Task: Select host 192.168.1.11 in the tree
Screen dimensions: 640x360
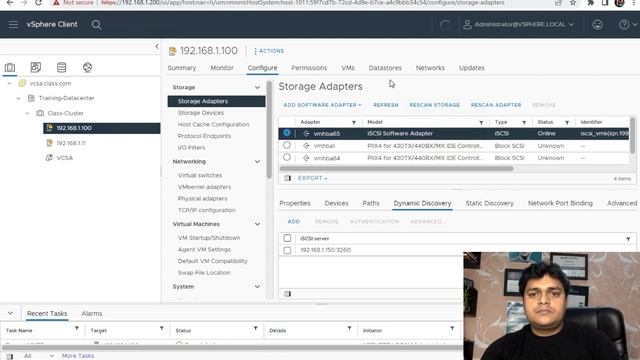Action: pyautogui.click(x=71, y=143)
